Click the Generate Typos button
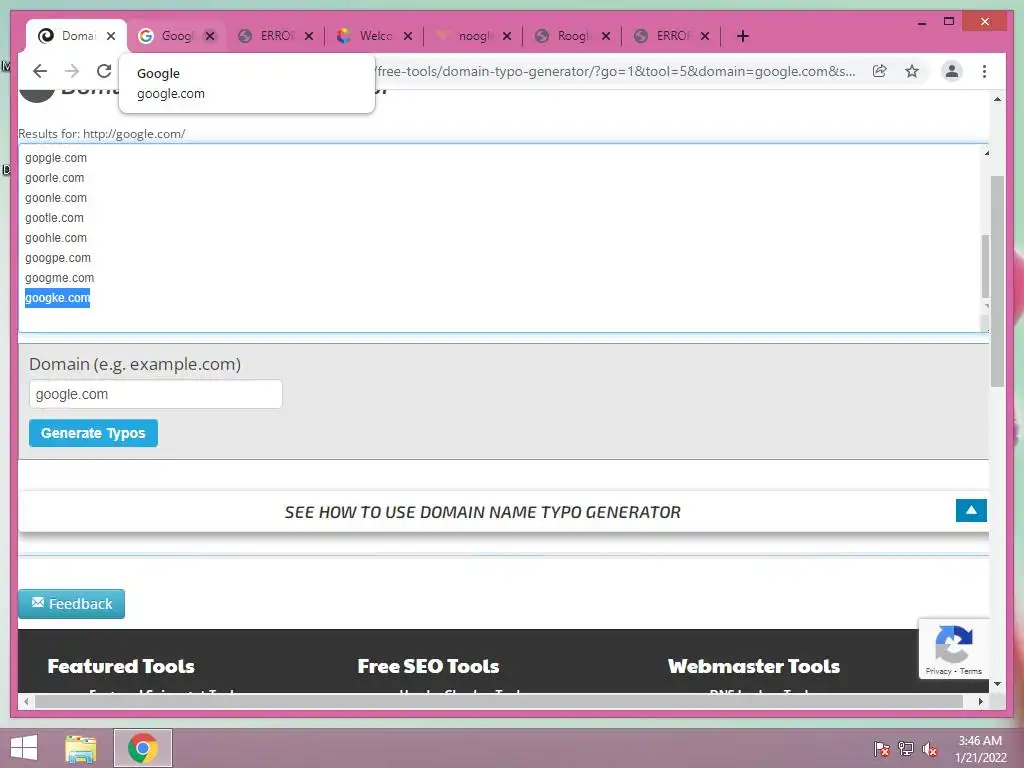This screenshot has width=1024, height=768. [93, 433]
